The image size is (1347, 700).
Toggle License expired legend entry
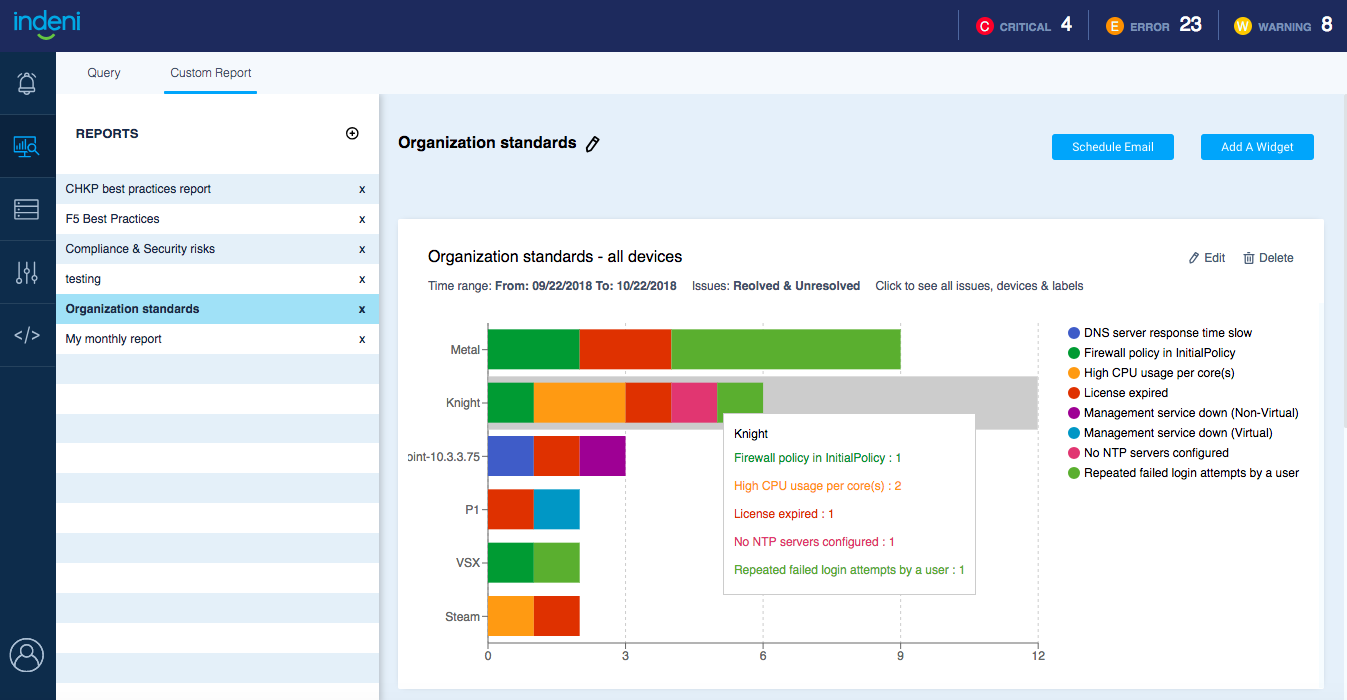pos(1124,393)
